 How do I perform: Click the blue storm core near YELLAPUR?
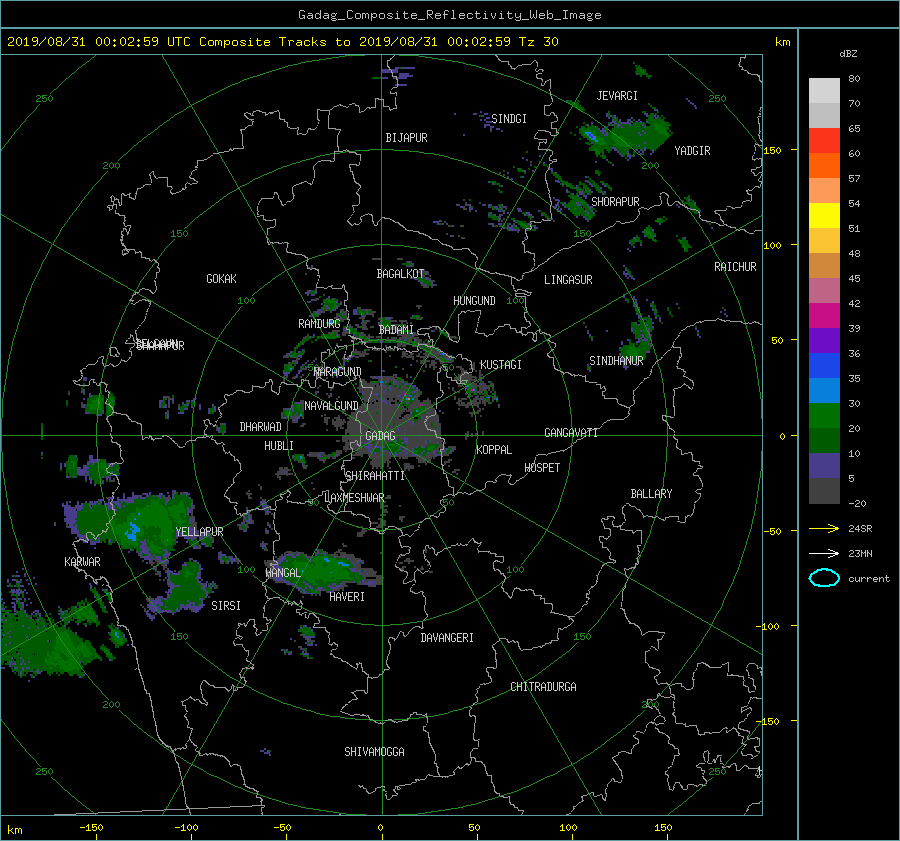point(133,531)
